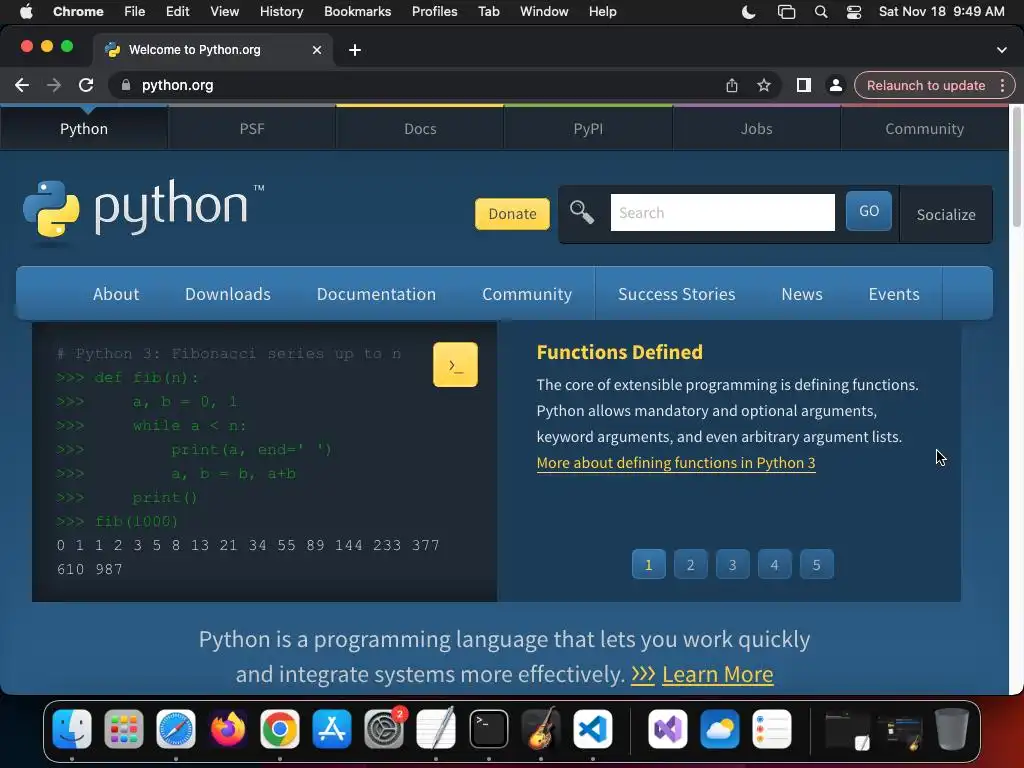This screenshot has height=768, width=1024.
Task: Show slide 2 of the carousel
Action: (x=690, y=564)
